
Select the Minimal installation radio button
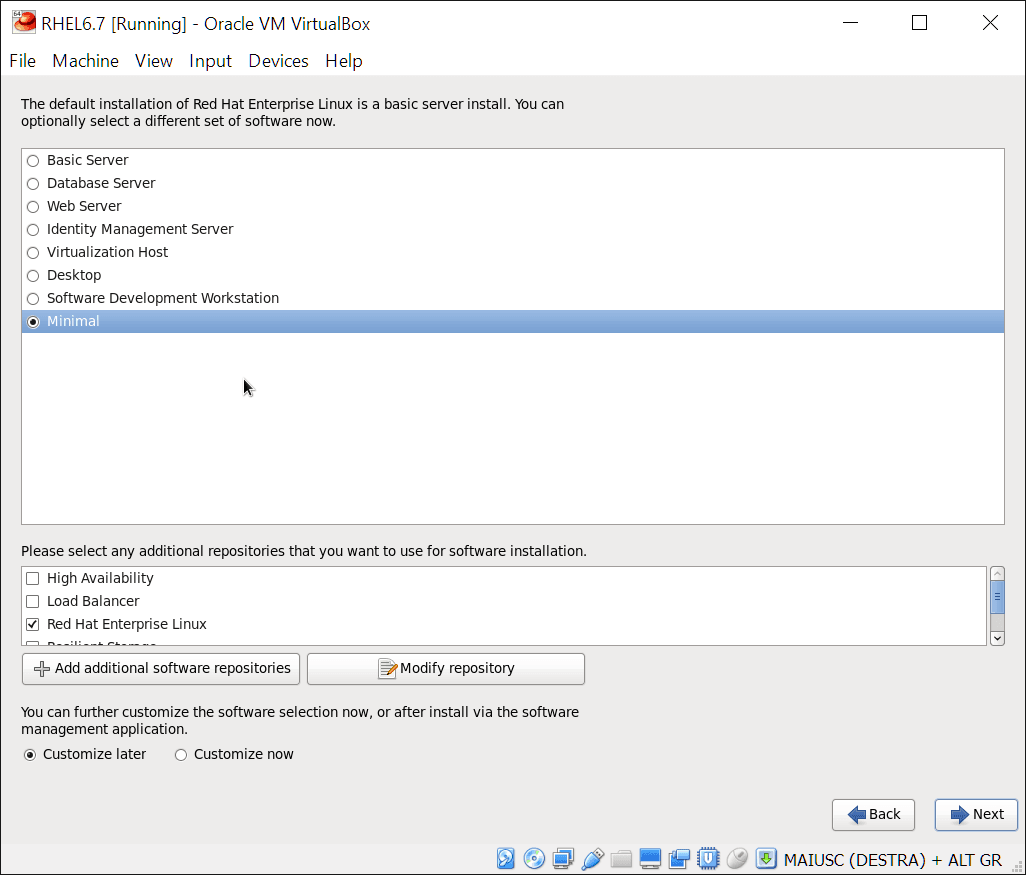33,322
